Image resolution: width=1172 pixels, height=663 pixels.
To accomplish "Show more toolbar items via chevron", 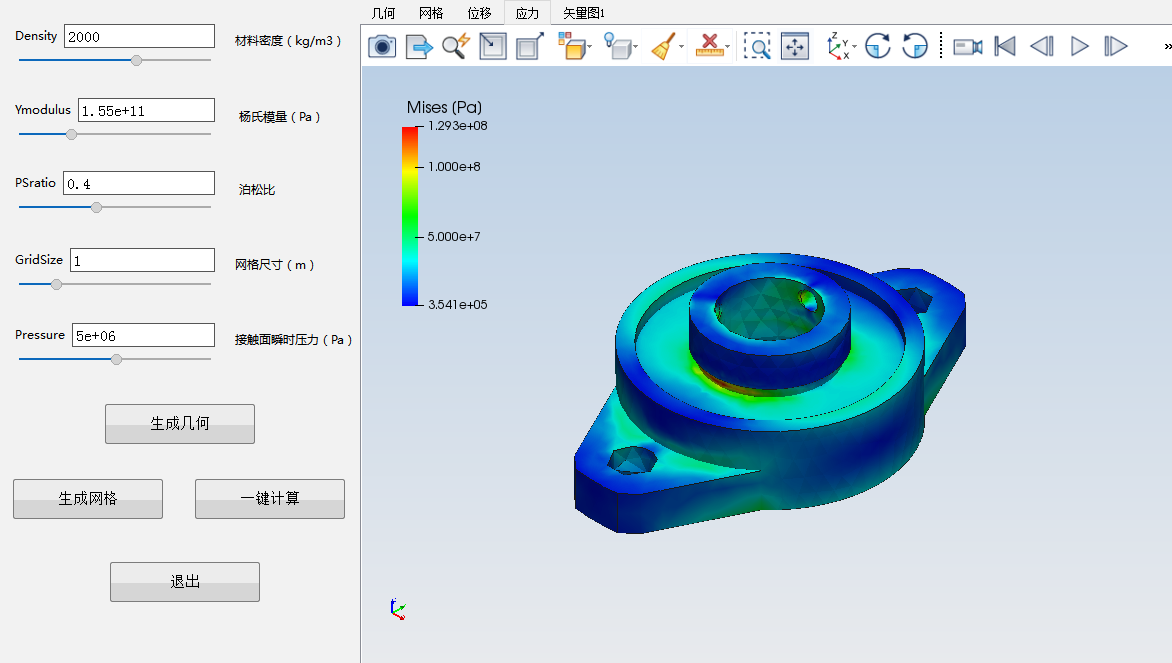I will 1167,46.
